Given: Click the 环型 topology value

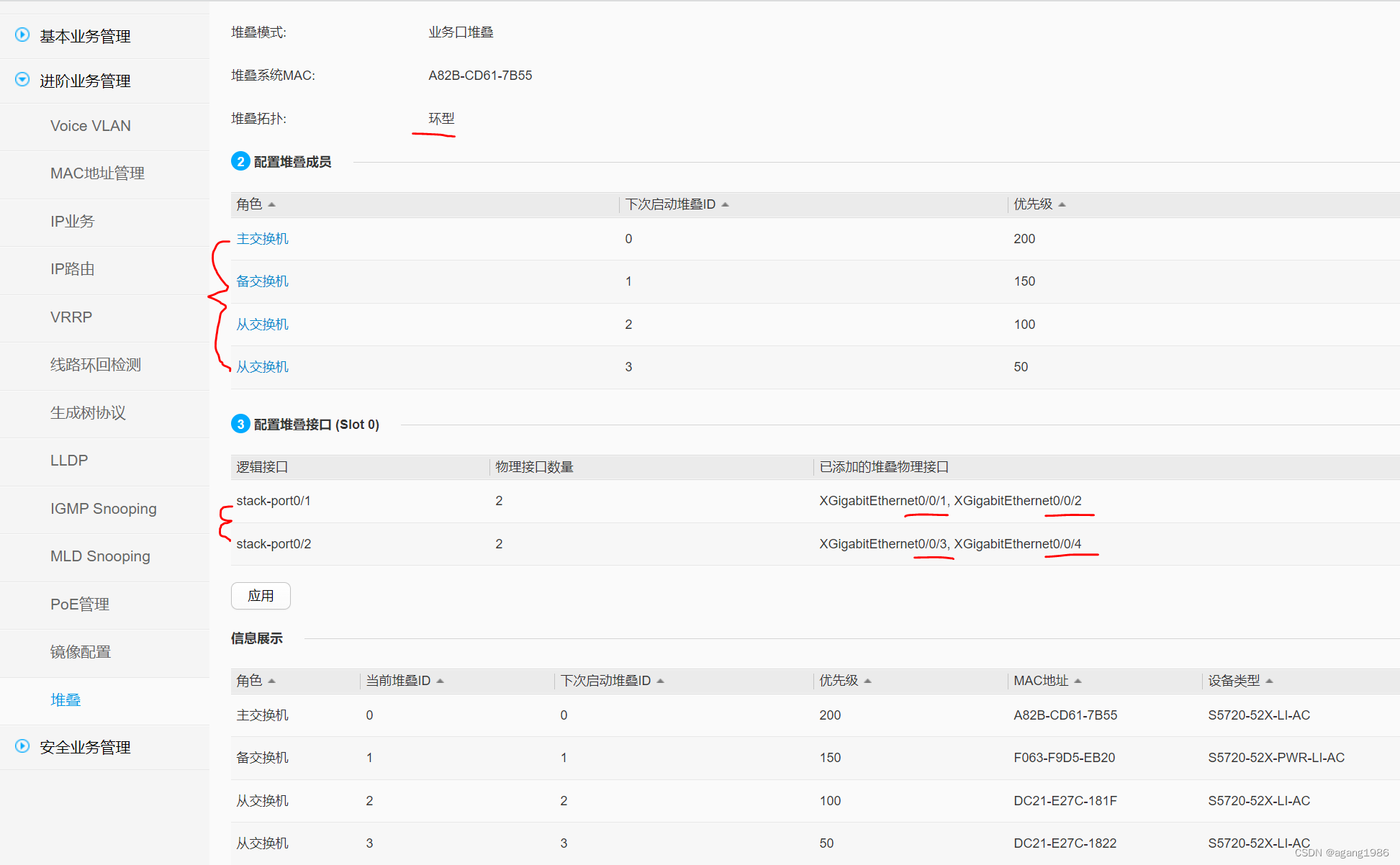Looking at the screenshot, I should [441, 119].
